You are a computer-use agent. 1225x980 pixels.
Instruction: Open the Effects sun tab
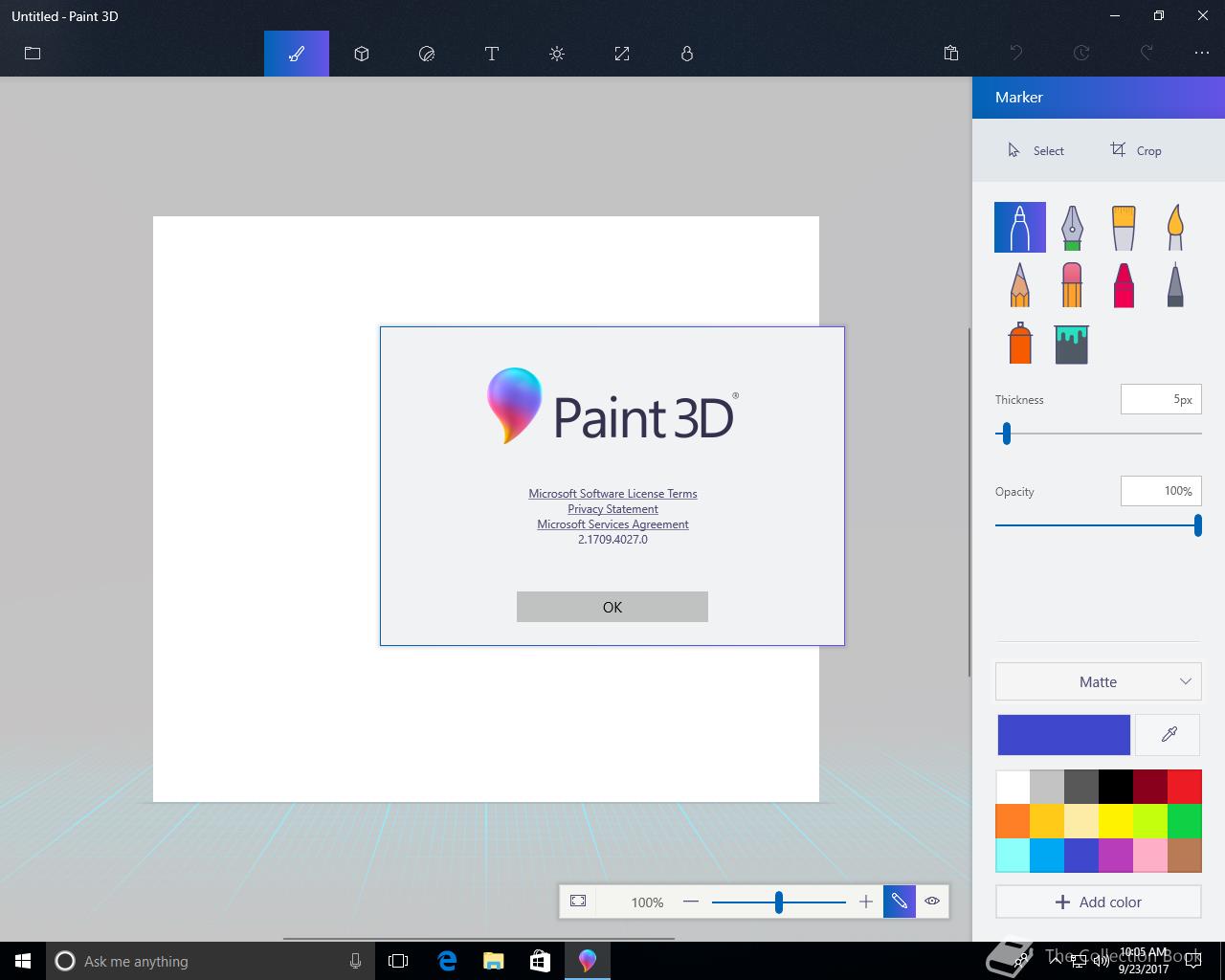557,54
